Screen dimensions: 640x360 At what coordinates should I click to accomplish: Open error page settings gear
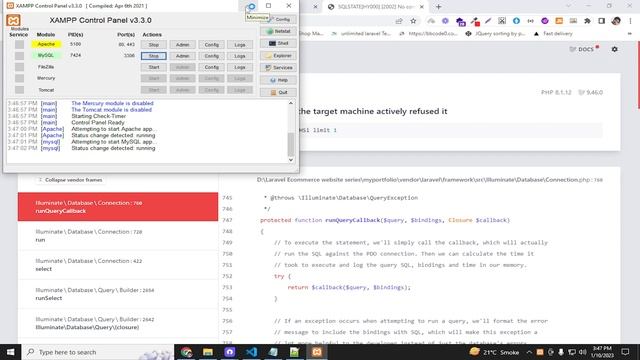(x=614, y=49)
